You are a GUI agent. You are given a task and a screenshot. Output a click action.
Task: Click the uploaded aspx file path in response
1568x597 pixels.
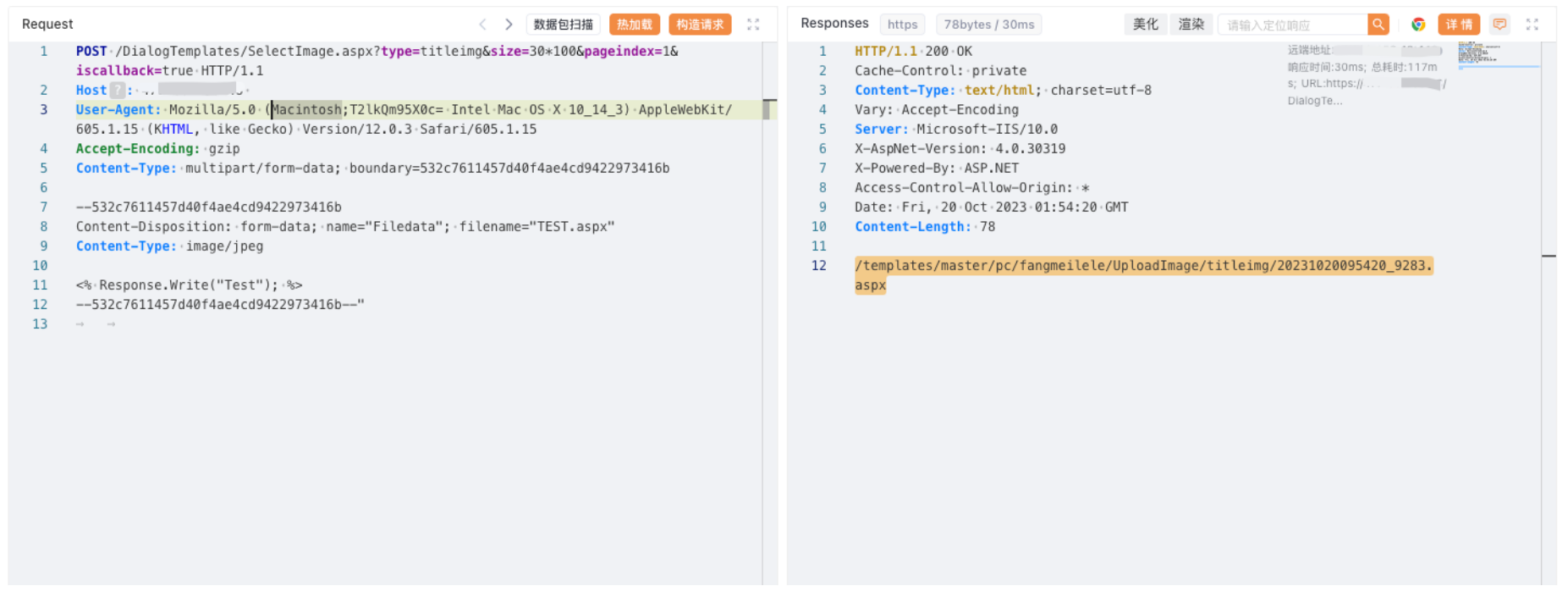(1142, 266)
